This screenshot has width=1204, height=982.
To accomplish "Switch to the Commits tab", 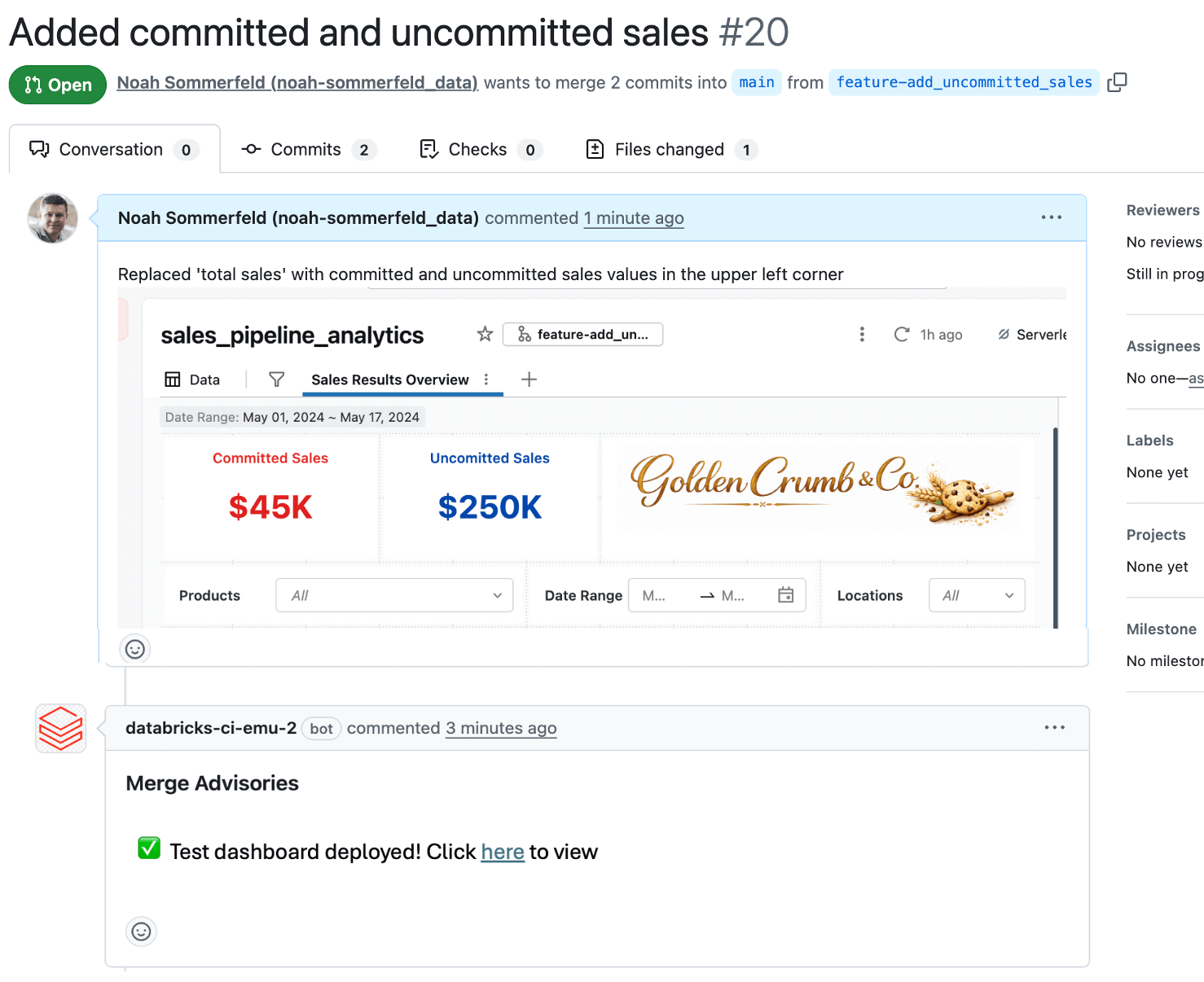I will click(307, 150).
